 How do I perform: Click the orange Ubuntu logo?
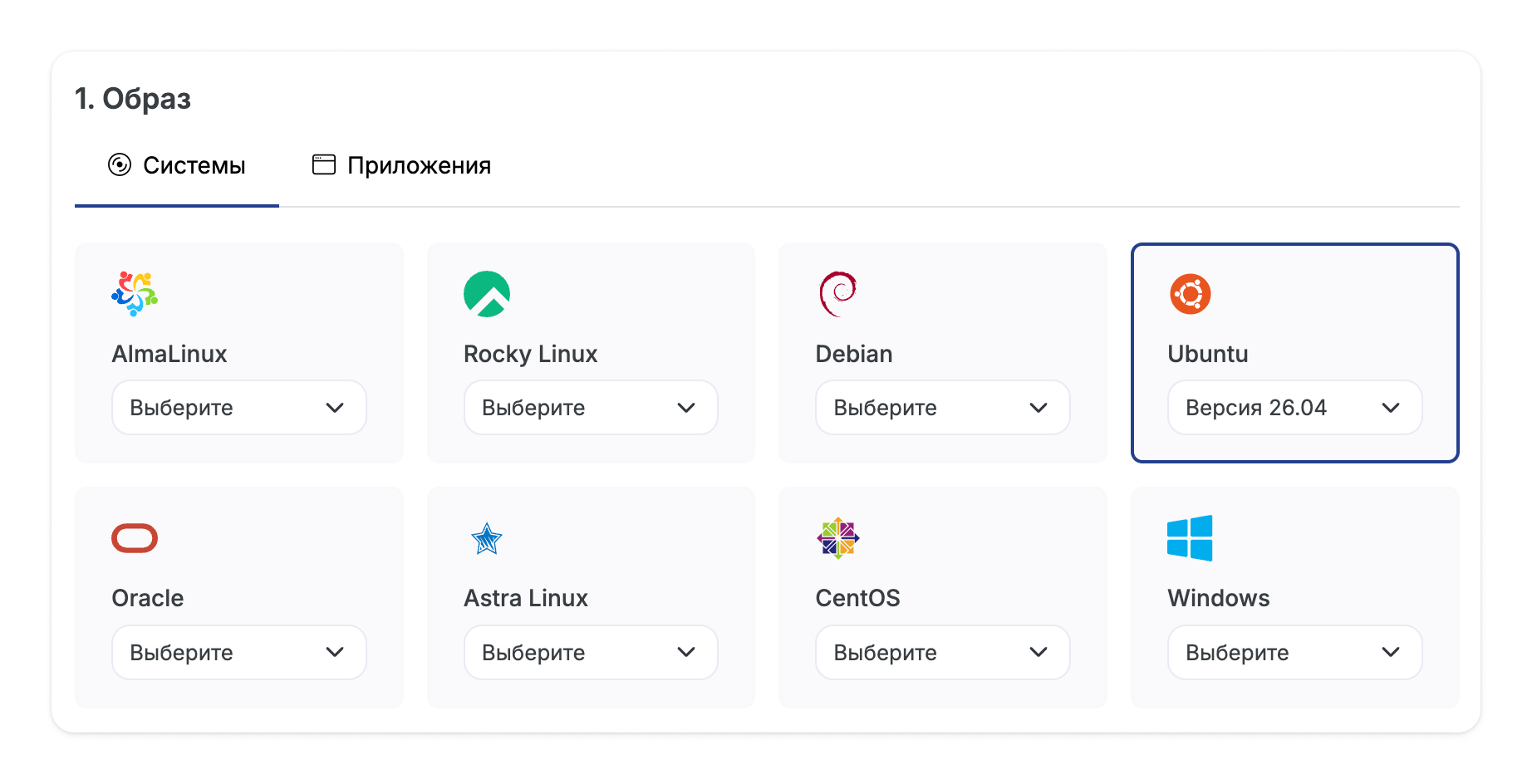pyautogui.click(x=1191, y=294)
